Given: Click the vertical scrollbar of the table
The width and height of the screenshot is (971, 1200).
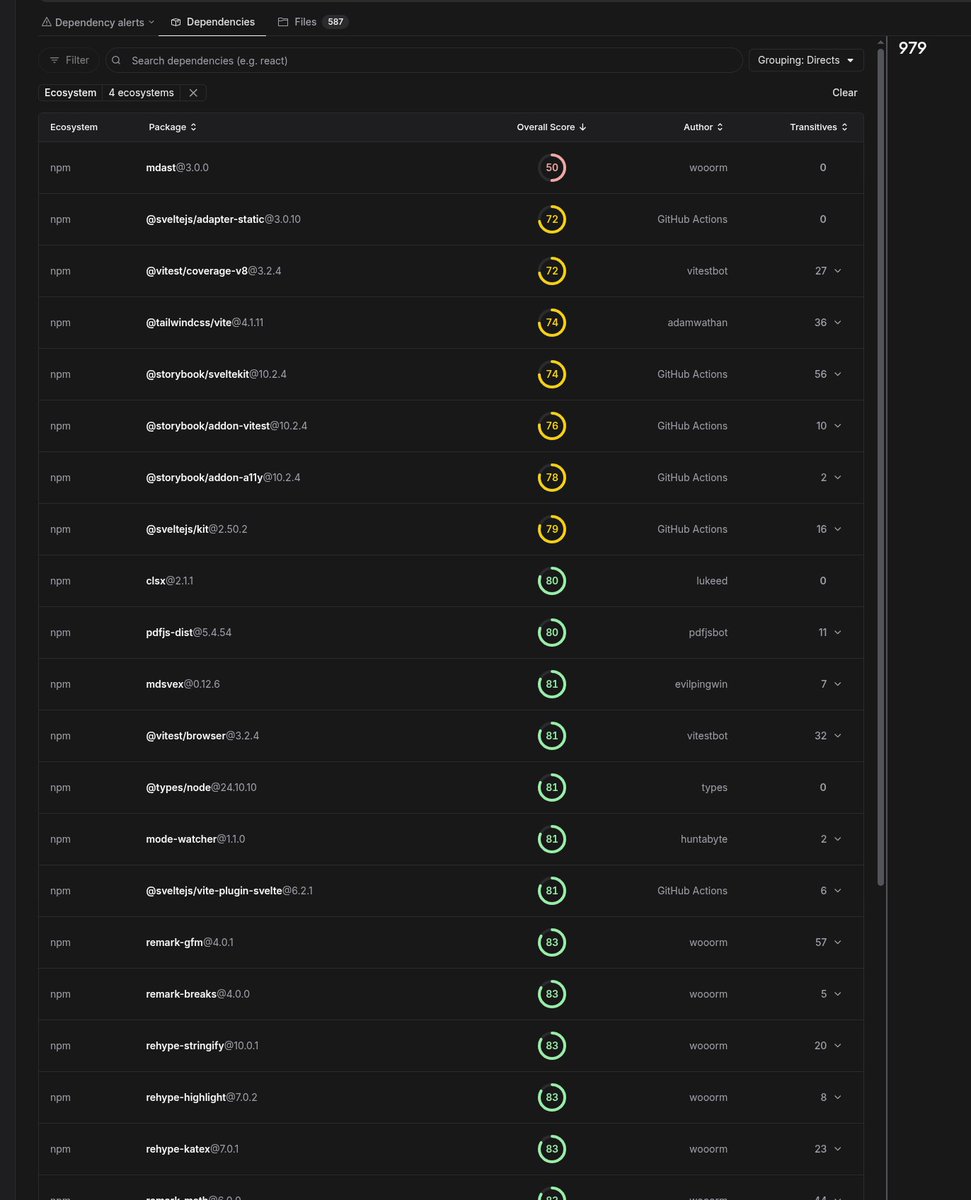Looking at the screenshot, I should [880, 465].
